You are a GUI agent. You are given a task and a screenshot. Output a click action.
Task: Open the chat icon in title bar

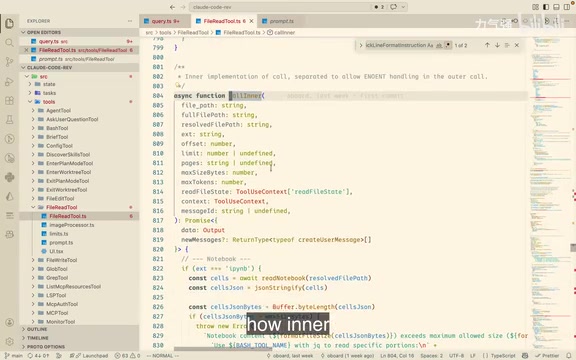tap(393, 7)
